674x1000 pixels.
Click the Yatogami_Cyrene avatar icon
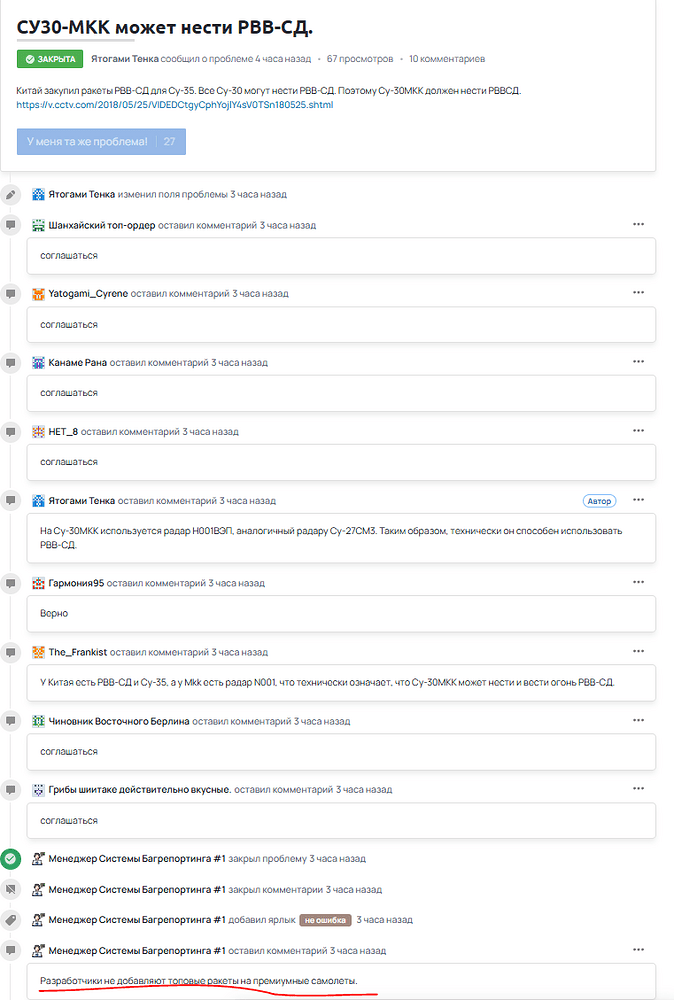point(39,294)
